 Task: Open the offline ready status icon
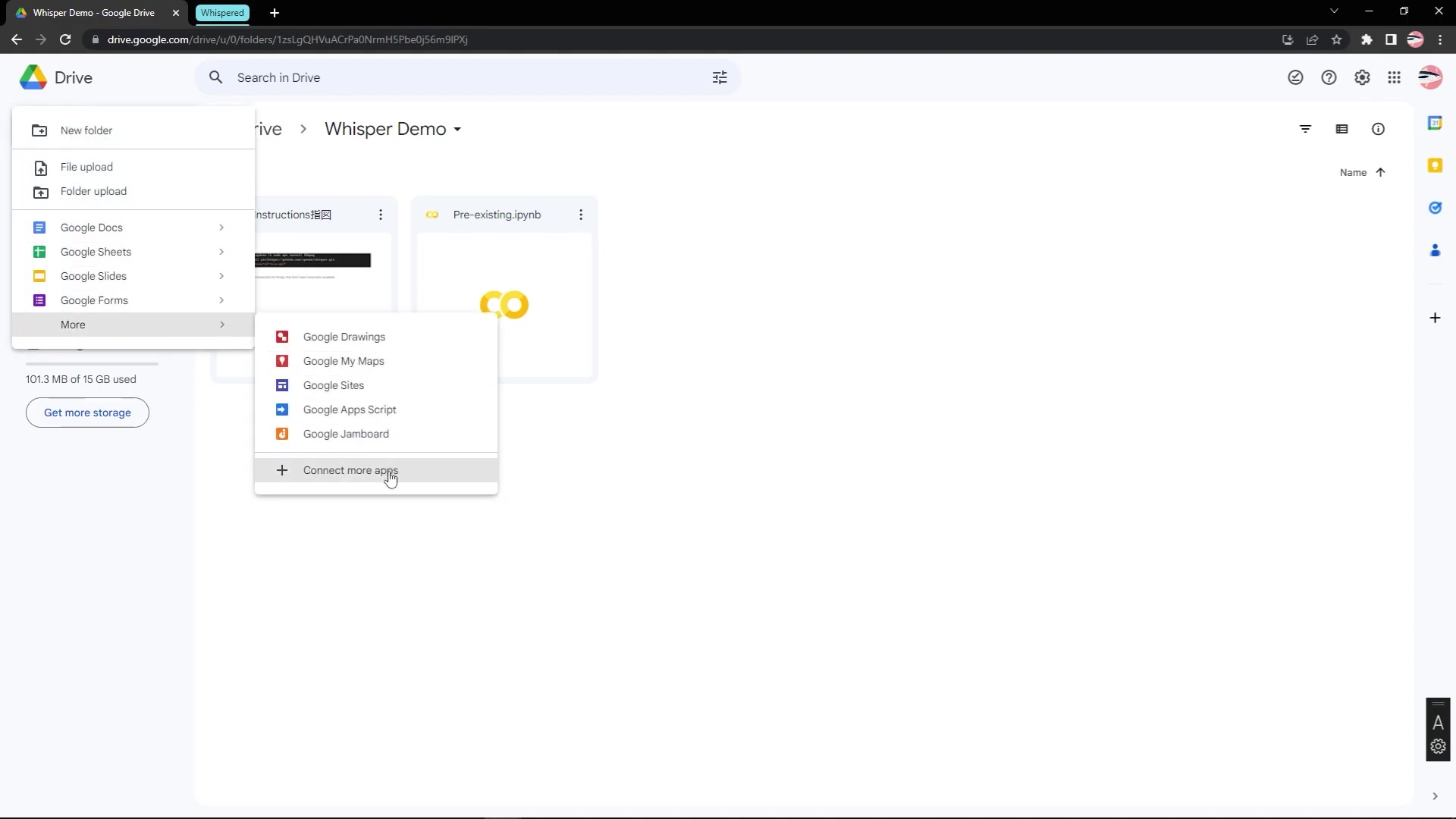click(1295, 77)
